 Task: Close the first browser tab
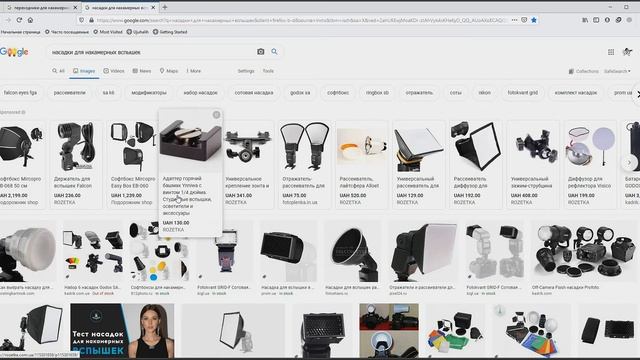(x=75, y=7)
